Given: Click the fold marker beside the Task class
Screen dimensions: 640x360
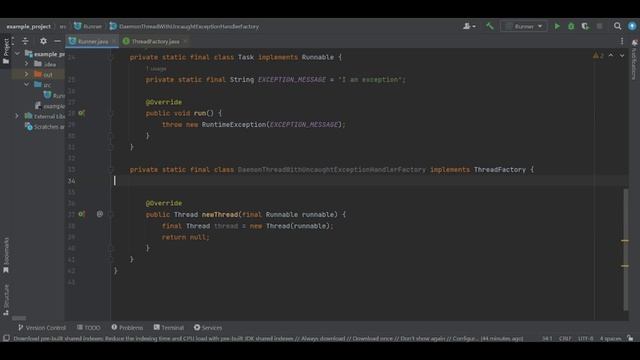Looking at the screenshot, I should point(111,58).
